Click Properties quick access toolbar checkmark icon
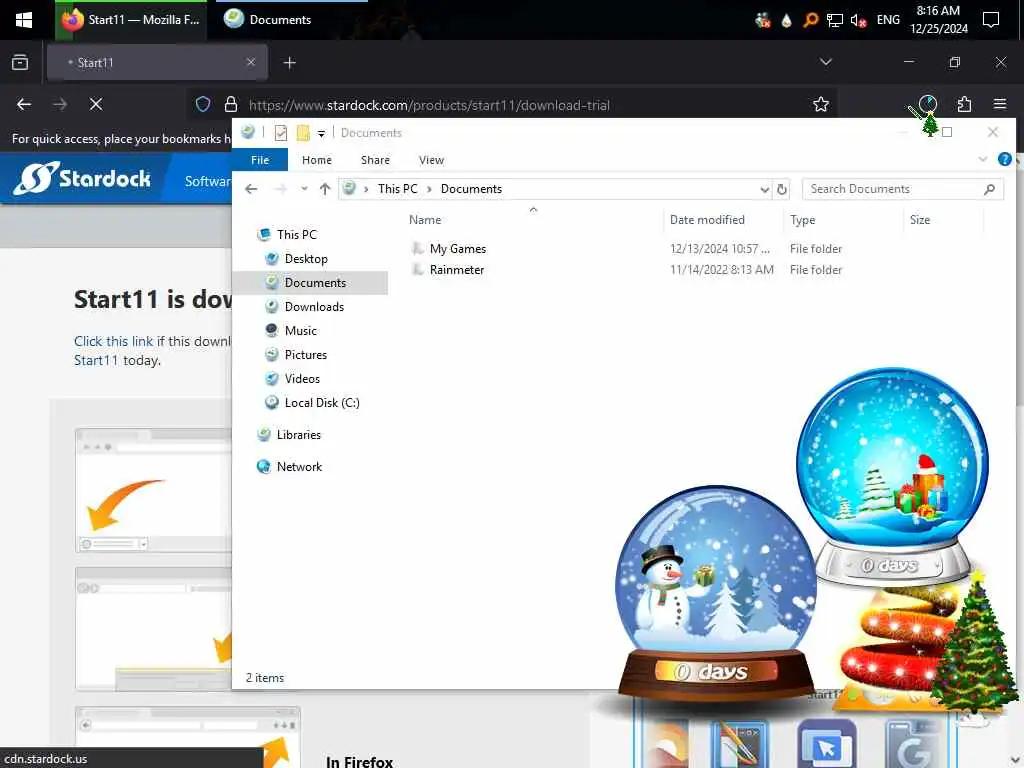 (x=281, y=133)
